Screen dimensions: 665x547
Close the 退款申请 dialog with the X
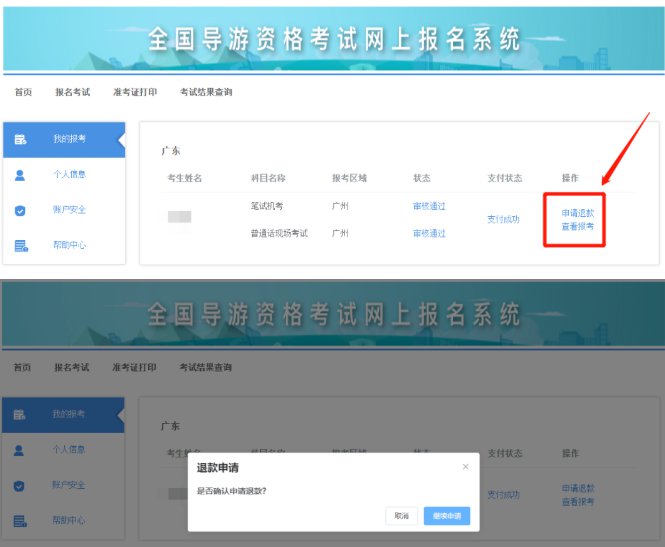(465, 467)
